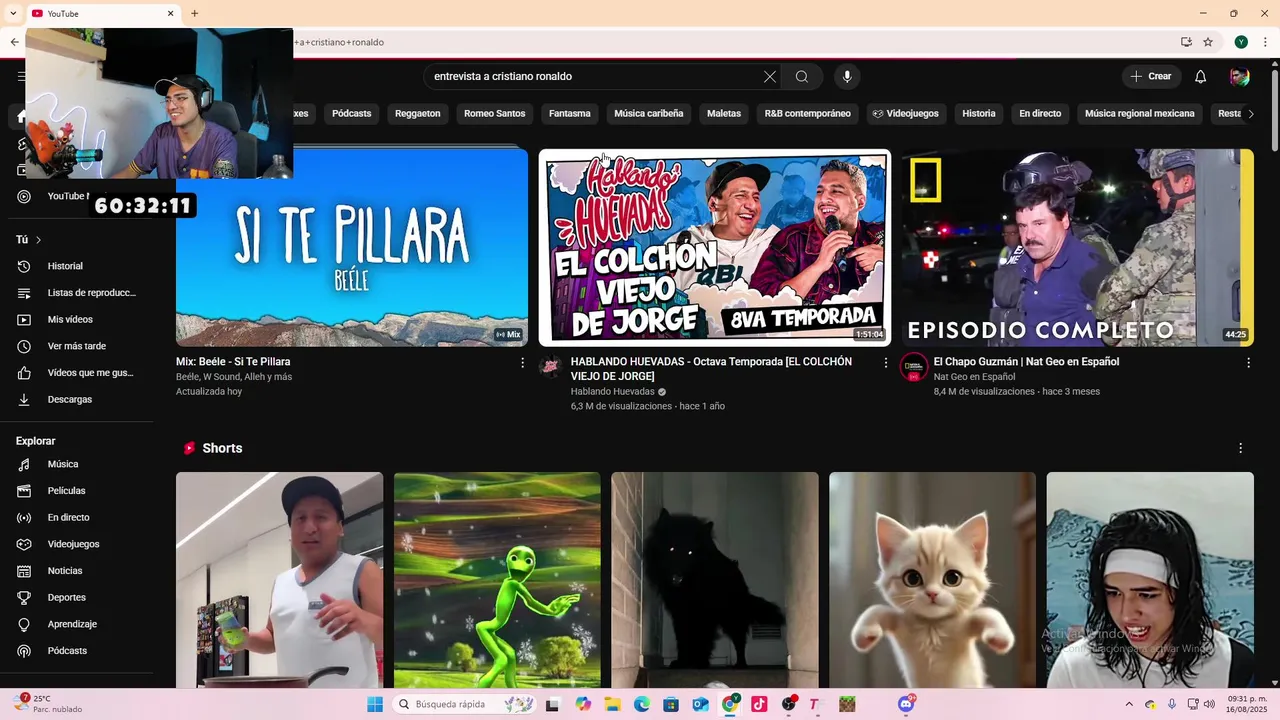Screen dimensions: 1280x720
Task: Play El Chapo Guzmán Nat Geo thumbnail
Action: (x=1077, y=248)
